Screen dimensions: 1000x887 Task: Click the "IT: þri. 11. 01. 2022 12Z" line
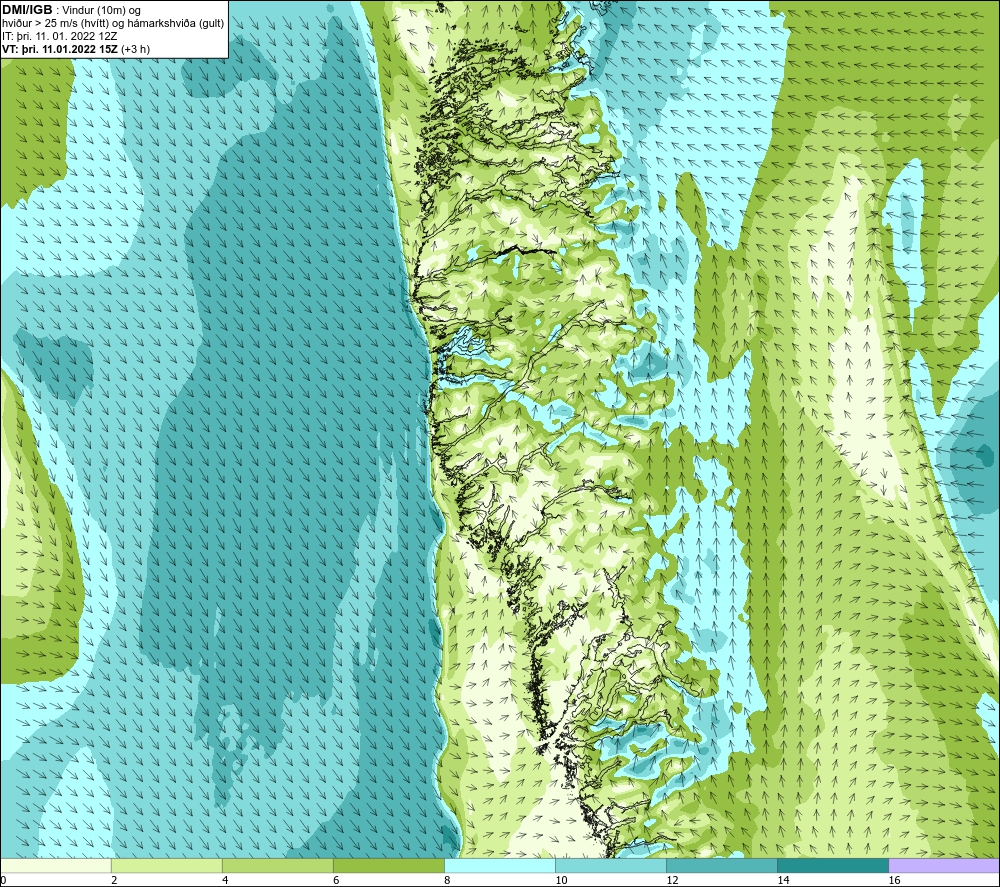tap(60, 36)
